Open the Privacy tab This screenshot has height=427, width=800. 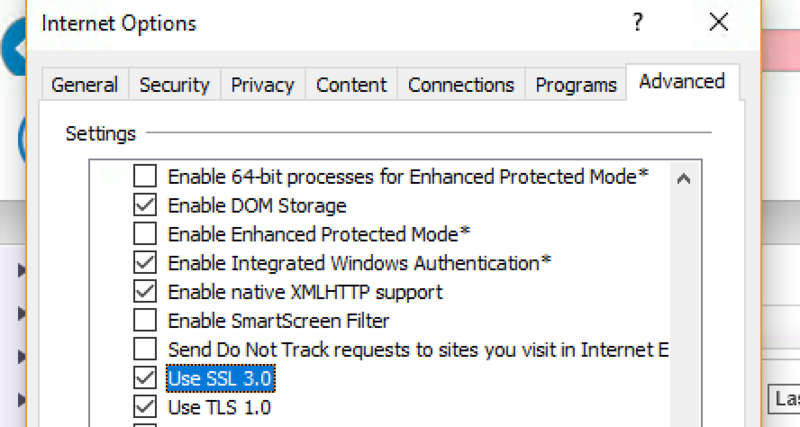(263, 85)
